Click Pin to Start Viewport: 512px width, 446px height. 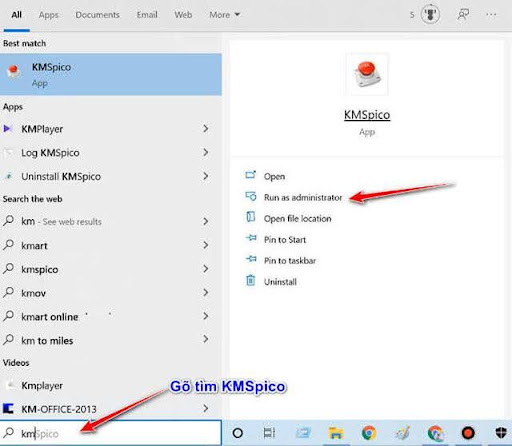click(x=285, y=240)
